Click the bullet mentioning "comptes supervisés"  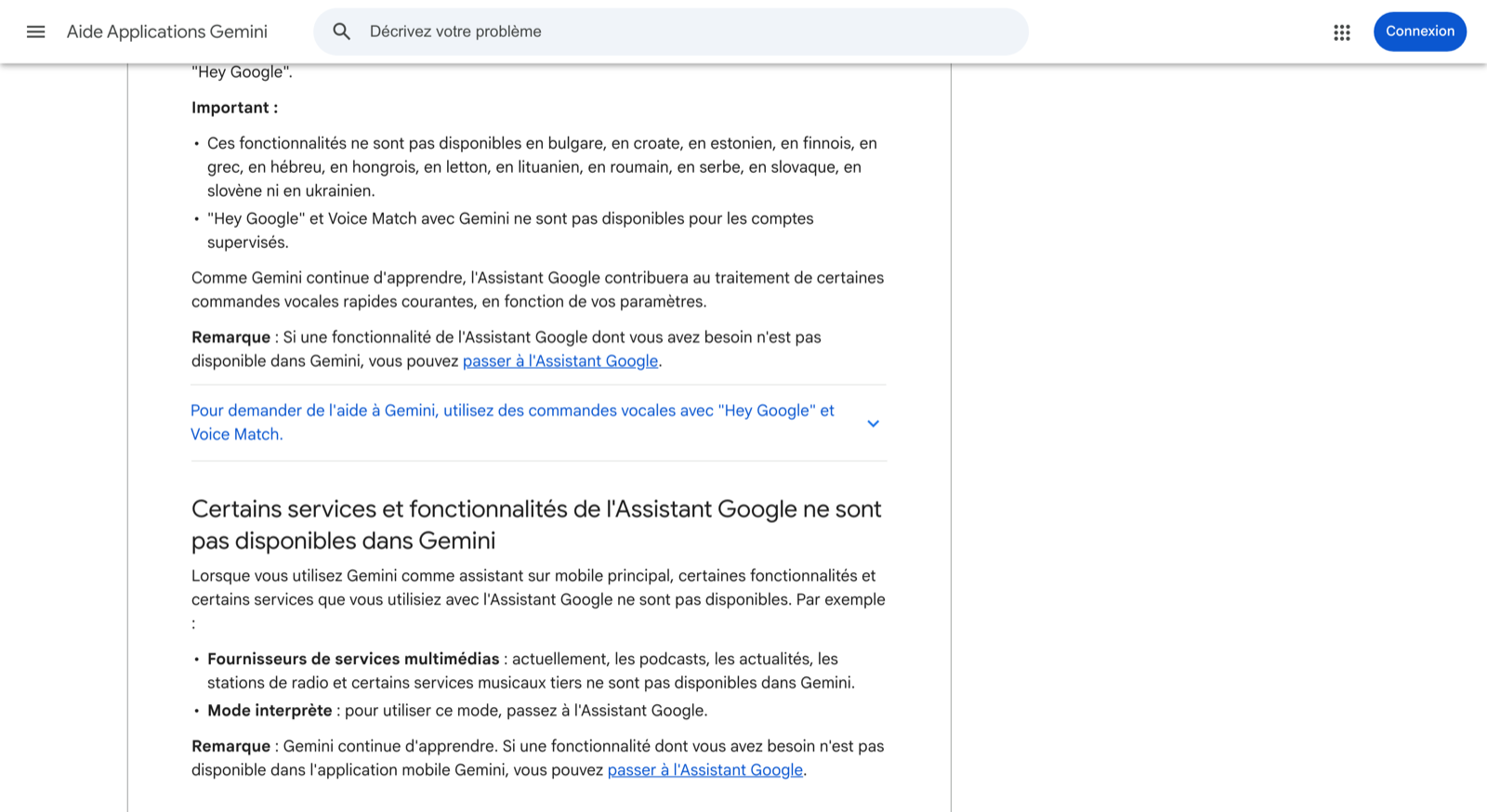tap(510, 230)
